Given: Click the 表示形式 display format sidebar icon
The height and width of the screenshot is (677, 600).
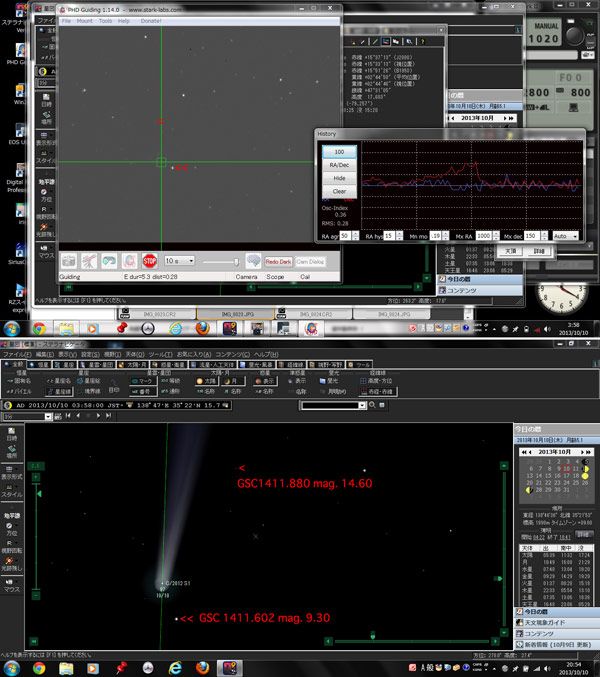Looking at the screenshot, I should pyautogui.click(x=12, y=473).
